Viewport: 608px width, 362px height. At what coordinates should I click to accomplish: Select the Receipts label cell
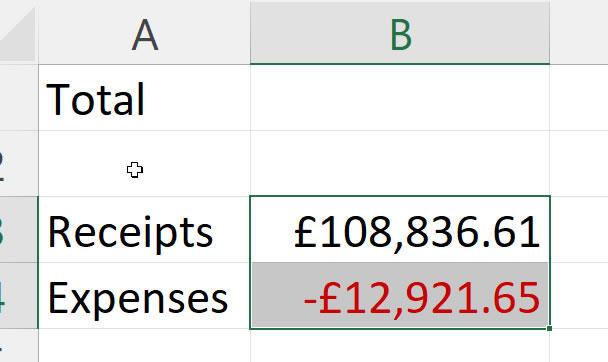tap(144, 229)
